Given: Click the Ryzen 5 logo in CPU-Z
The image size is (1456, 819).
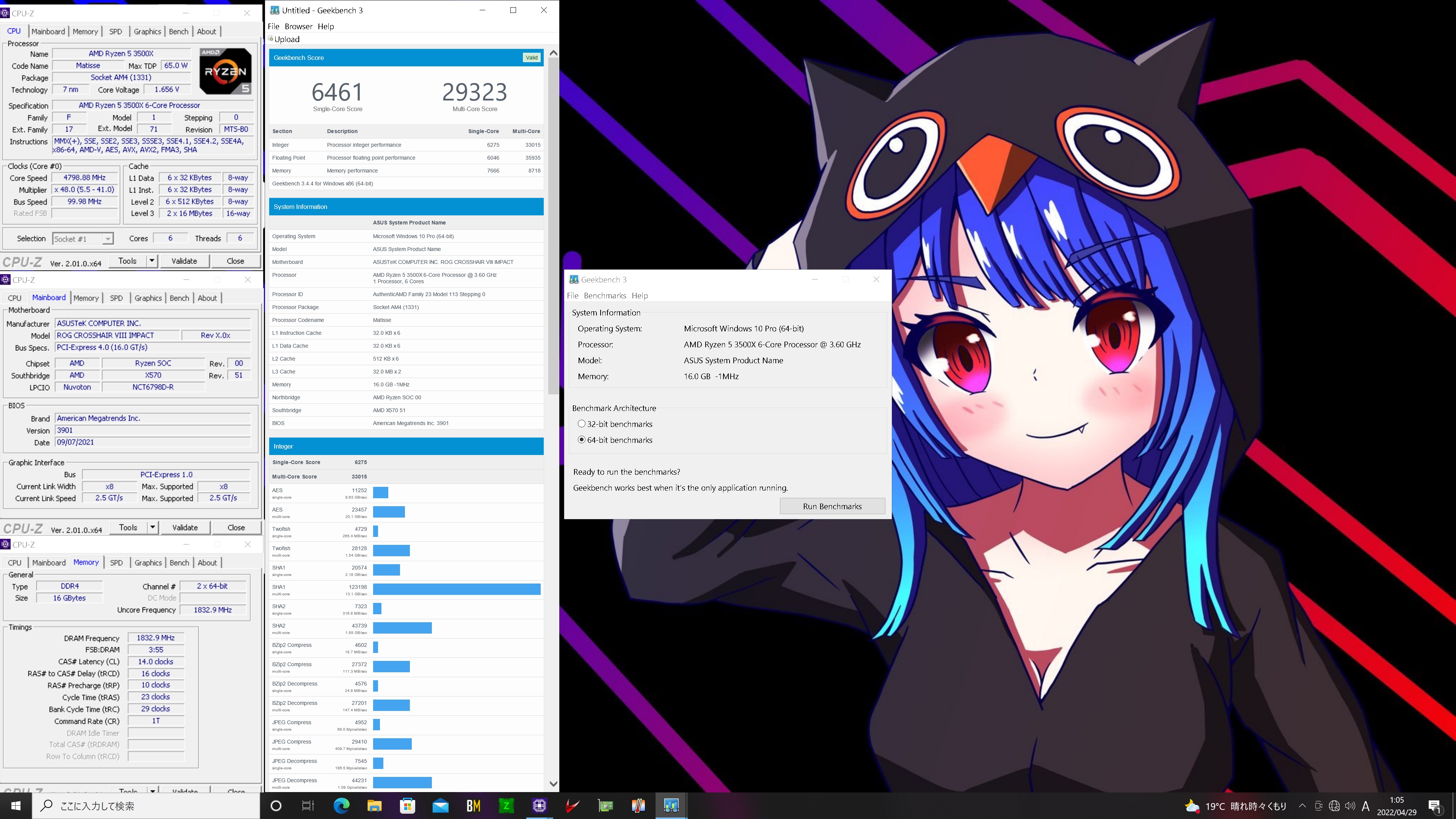Looking at the screenshot, I should [x=226, y=71].
